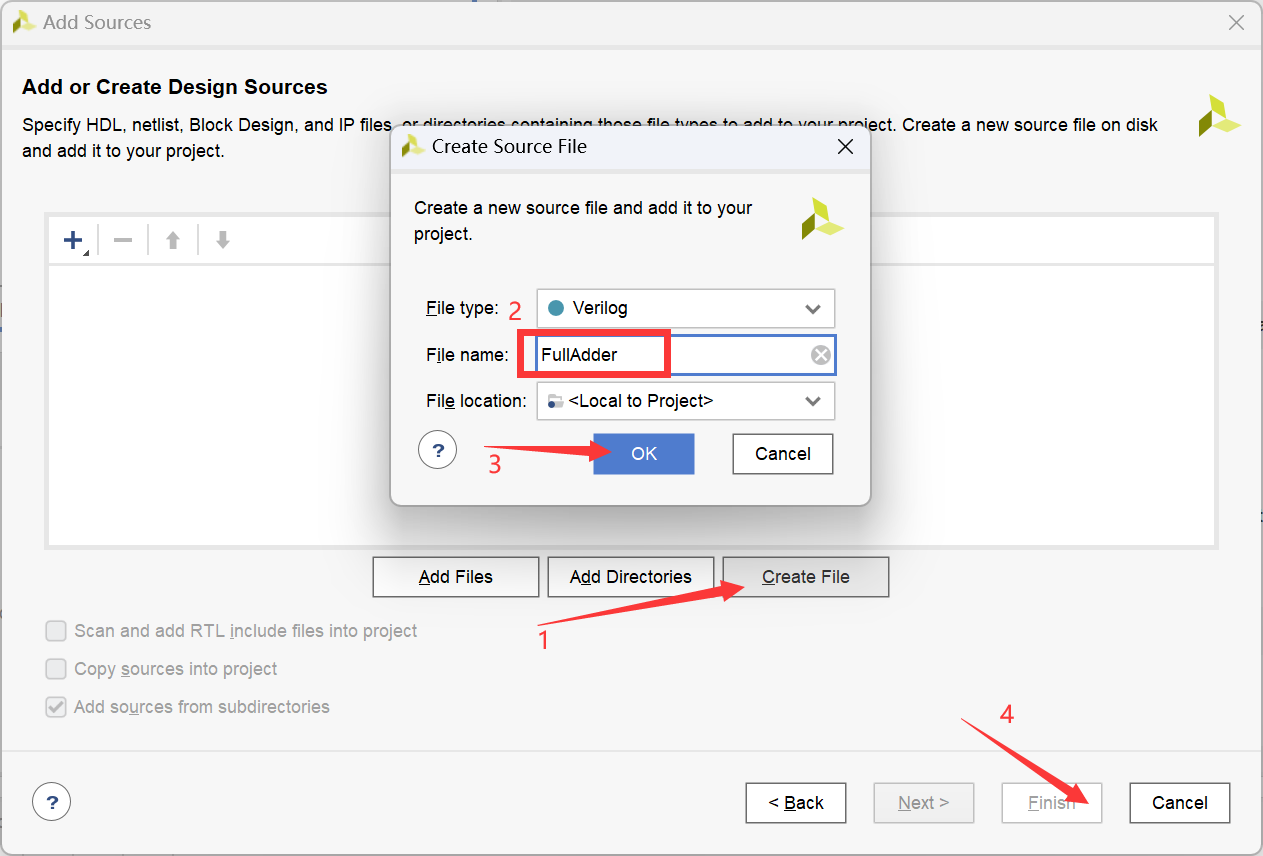Close the Create Source File dialog
1263x856 pixels.
click(845, 147)
